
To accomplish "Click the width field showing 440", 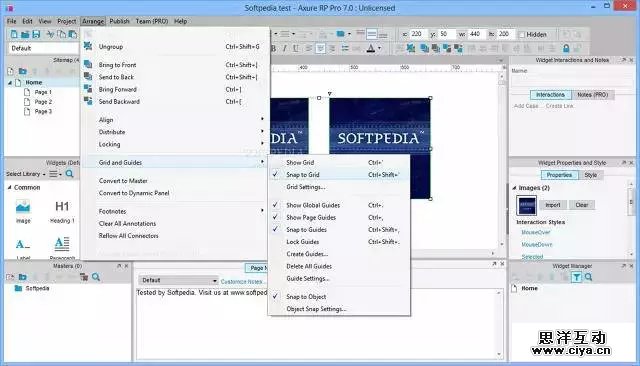I will (477, 34).
